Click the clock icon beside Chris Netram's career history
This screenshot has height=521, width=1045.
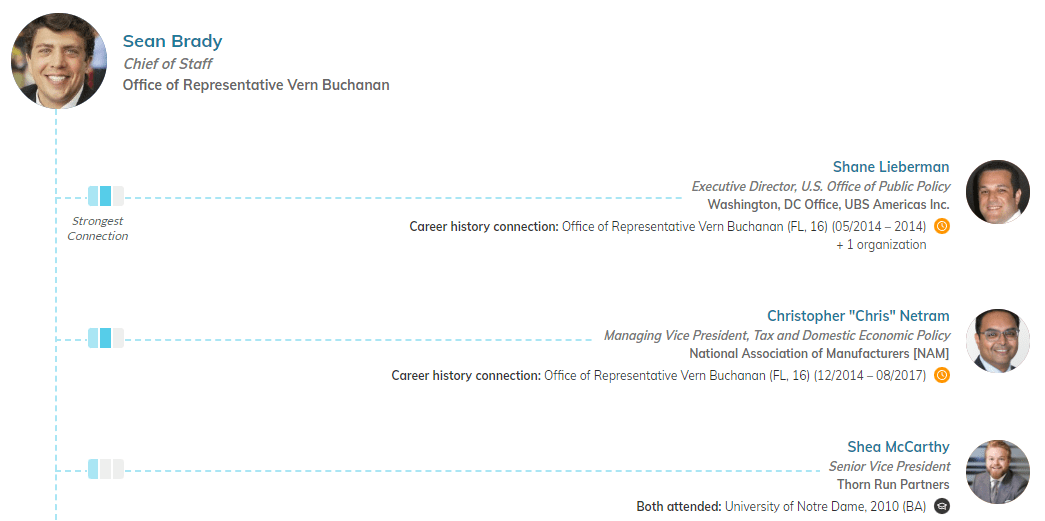[941, 376]
